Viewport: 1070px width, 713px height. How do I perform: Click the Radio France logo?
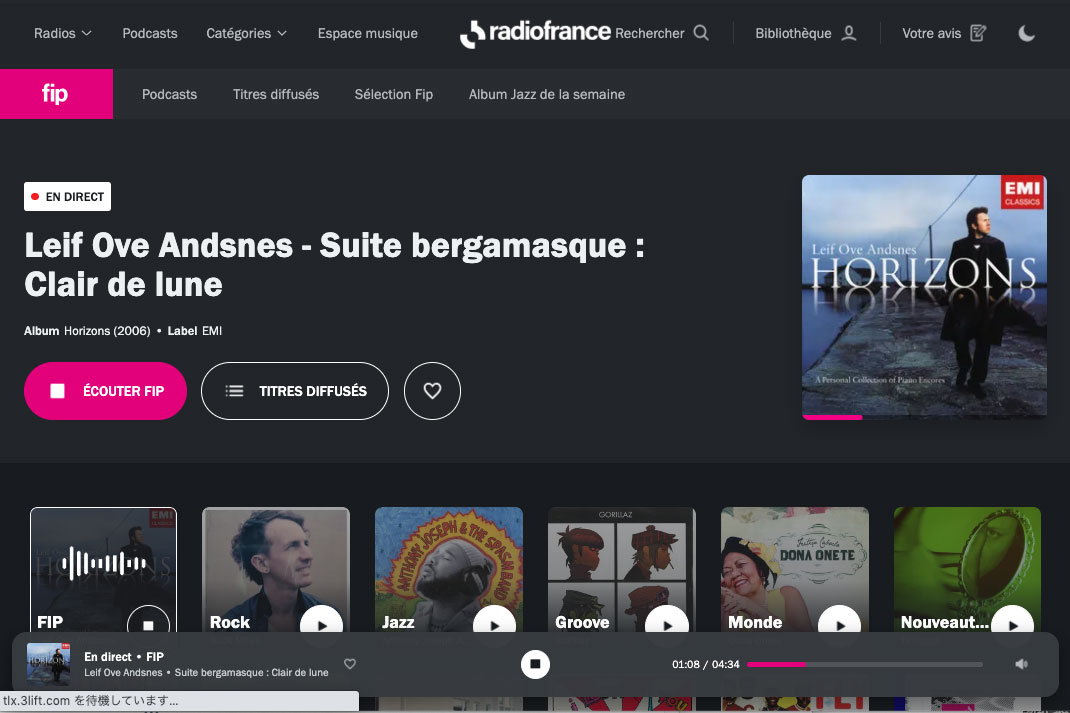[x=535, y=33]
